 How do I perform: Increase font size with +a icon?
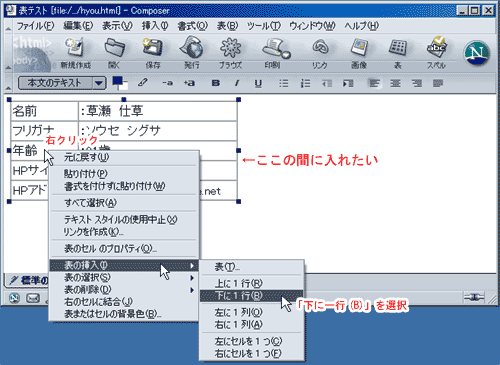(189, 83)
